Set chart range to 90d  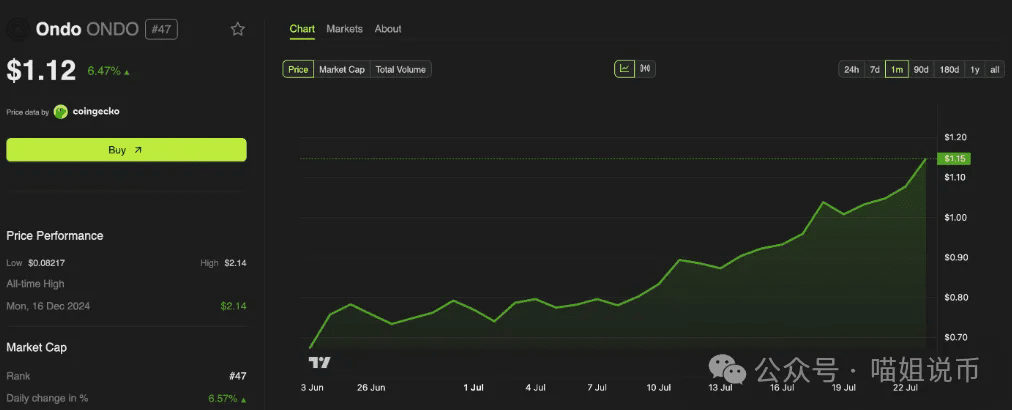(x=921, y=69)
